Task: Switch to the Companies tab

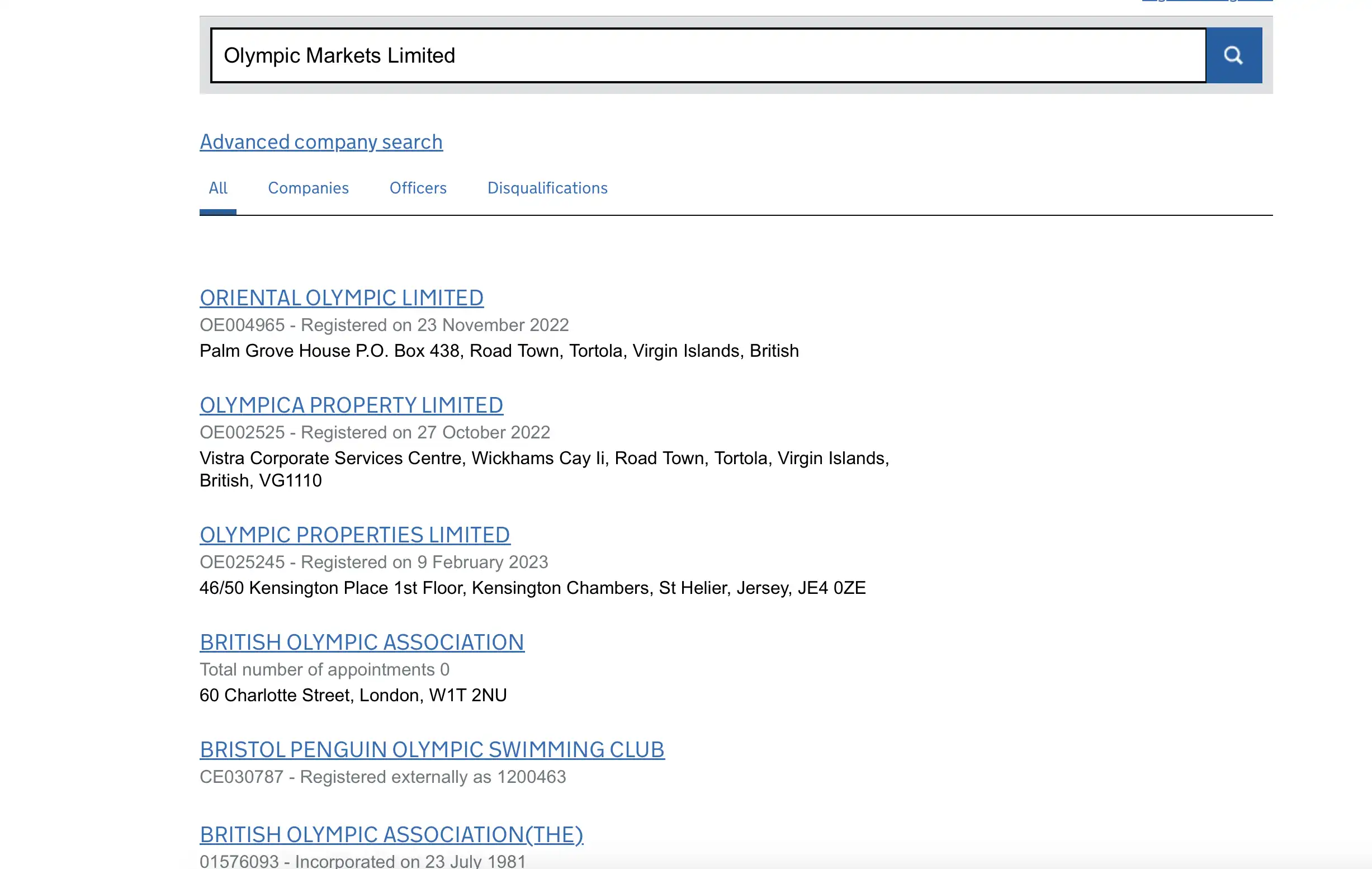Action: [x=308, y=188]
